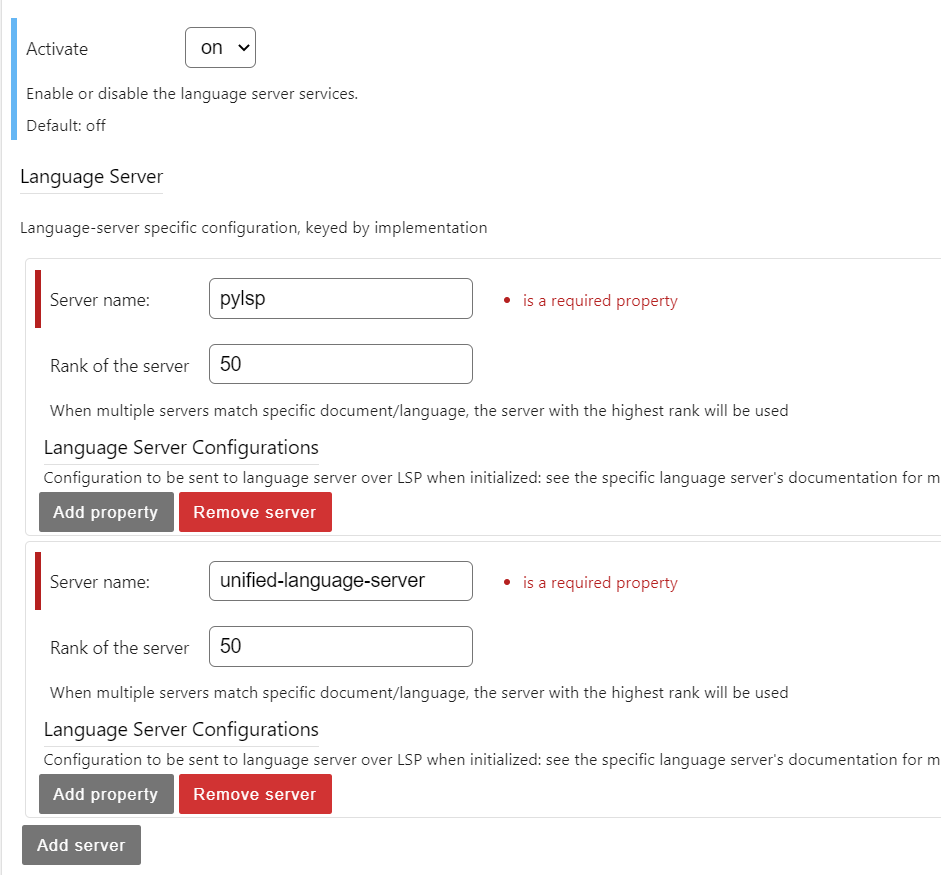Click the pylsp 'Configuration to be sent' description
This screenshot has height=875, width=941.
tap(492, 478)
